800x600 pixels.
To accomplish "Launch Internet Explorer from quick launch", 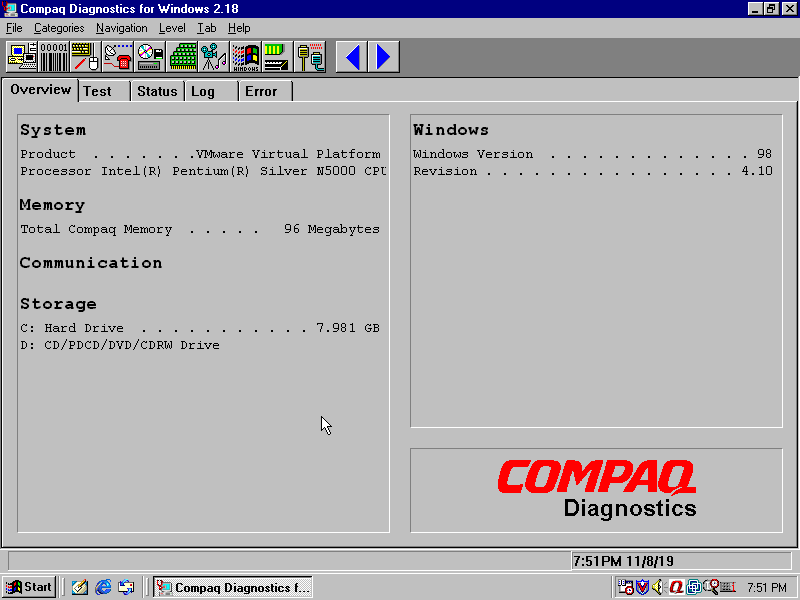I will pos(103,587).
